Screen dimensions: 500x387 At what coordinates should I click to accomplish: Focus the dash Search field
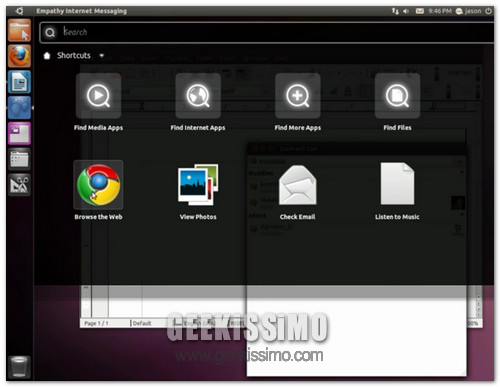pos(267,32)
